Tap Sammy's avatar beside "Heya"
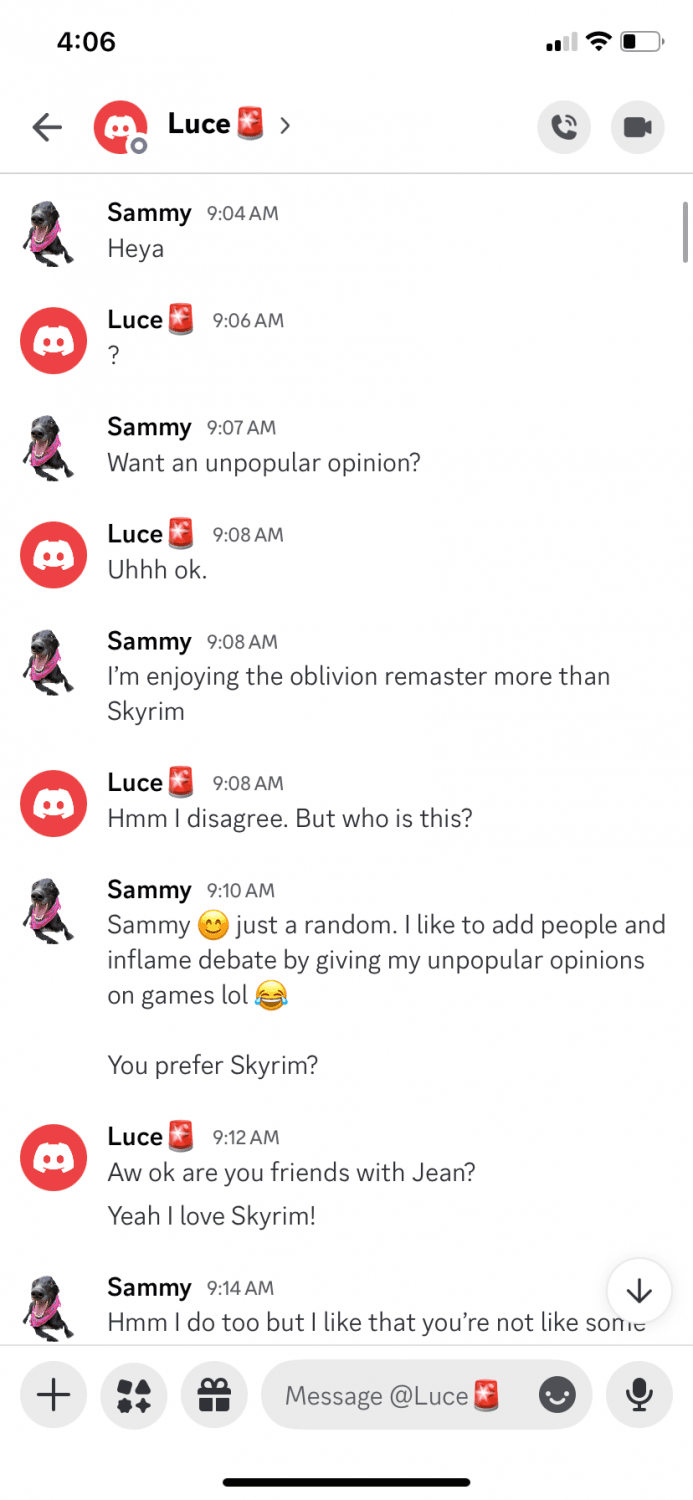Viewport: 693px width, 1500px height. 47,231
